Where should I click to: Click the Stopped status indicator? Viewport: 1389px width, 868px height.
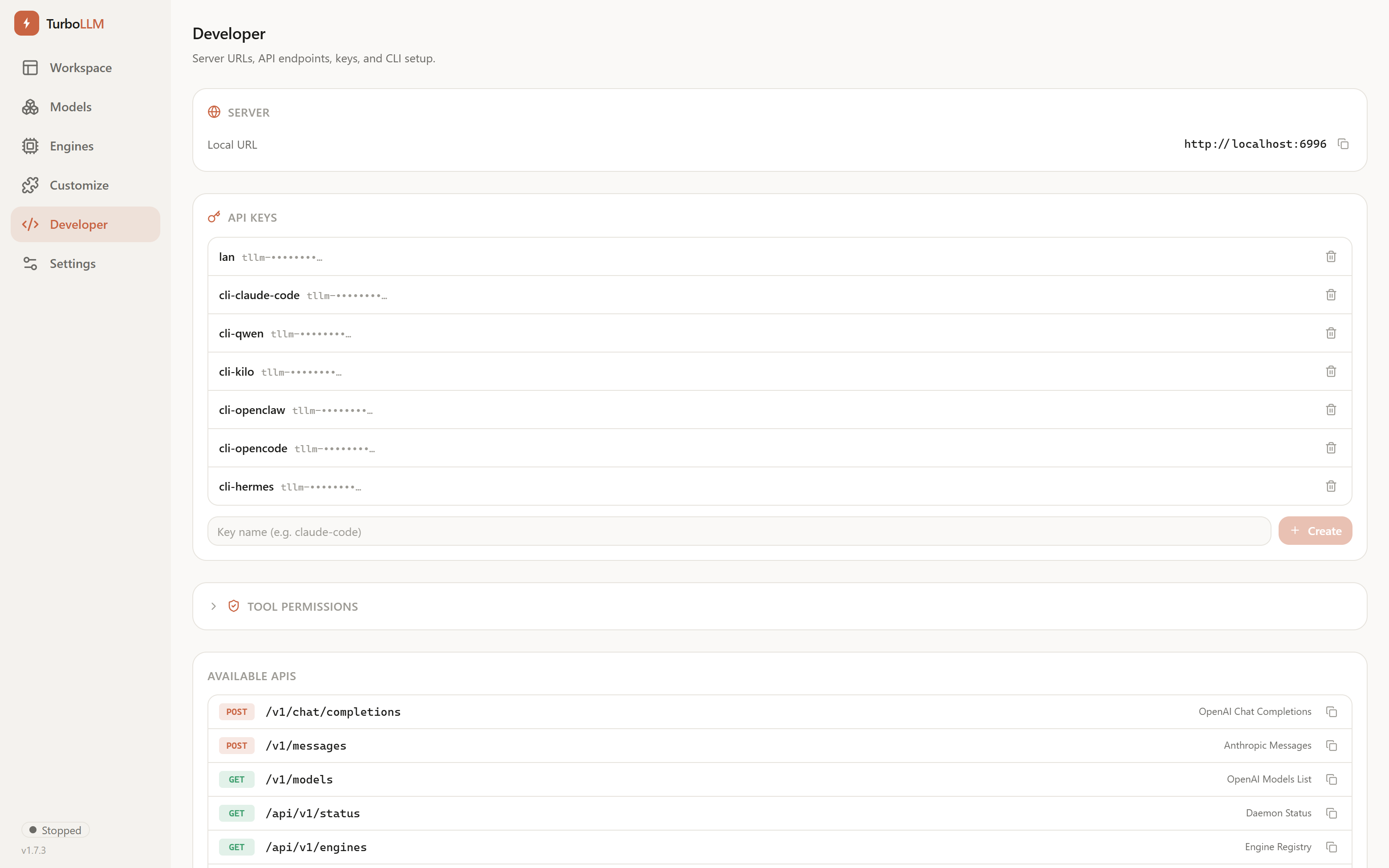click(x=56, y=830)
